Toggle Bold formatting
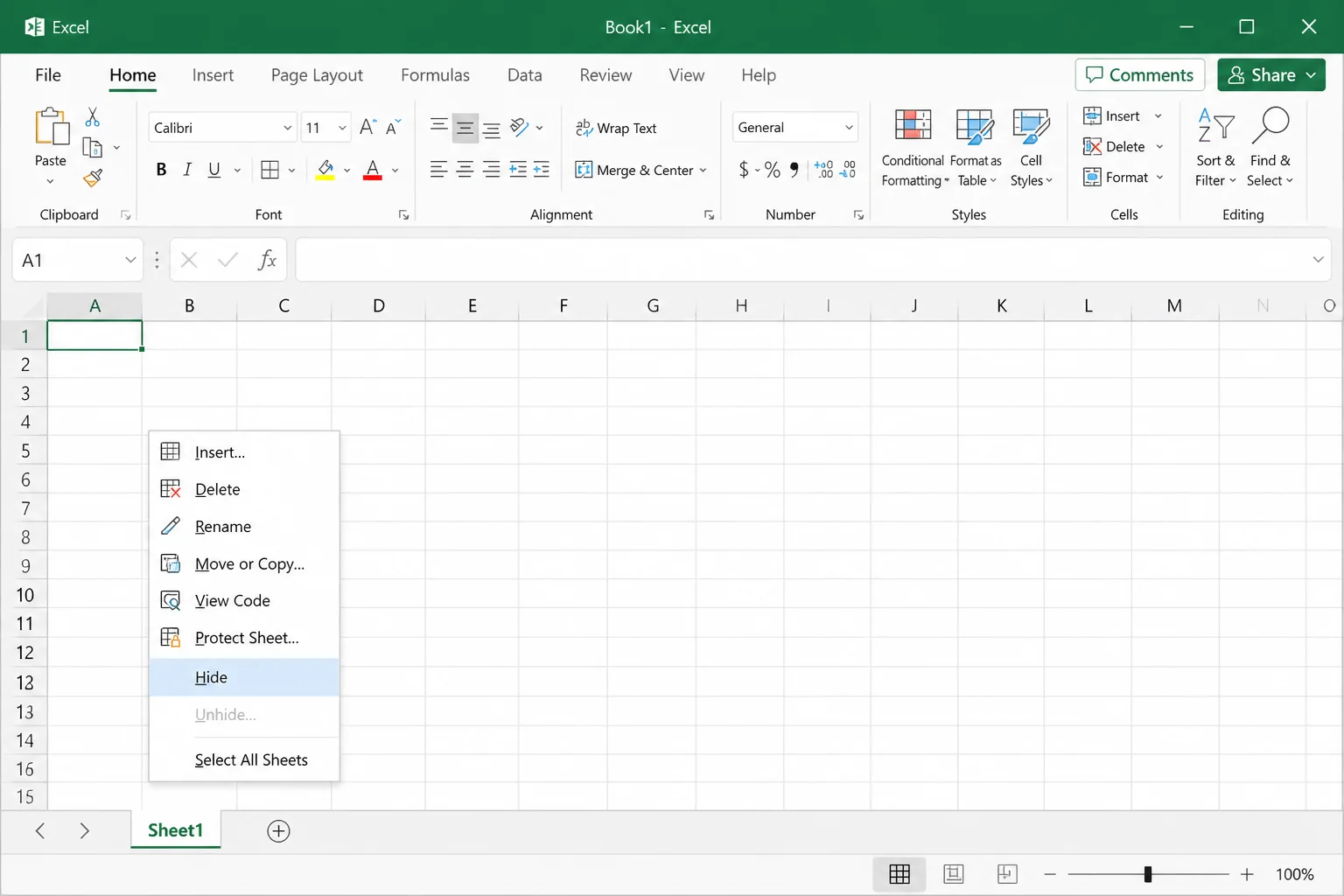 pos(161,170)
